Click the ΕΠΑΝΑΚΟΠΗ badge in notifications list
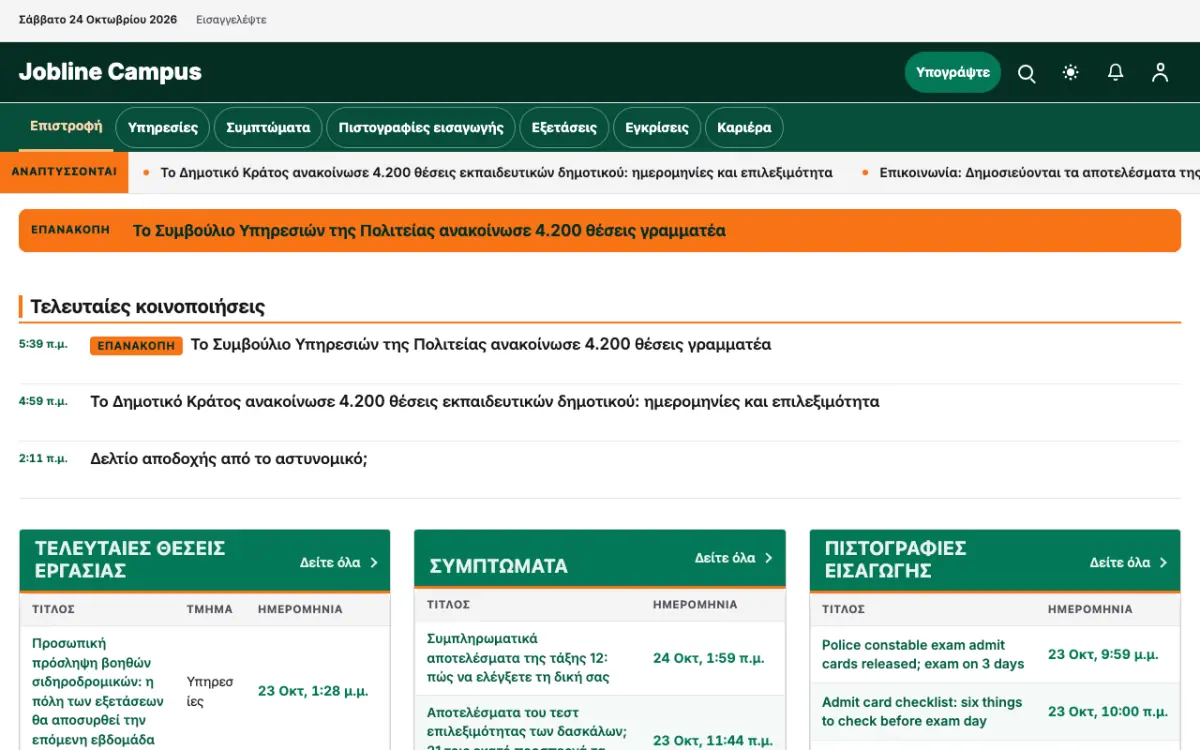 (x=136, y=346)
